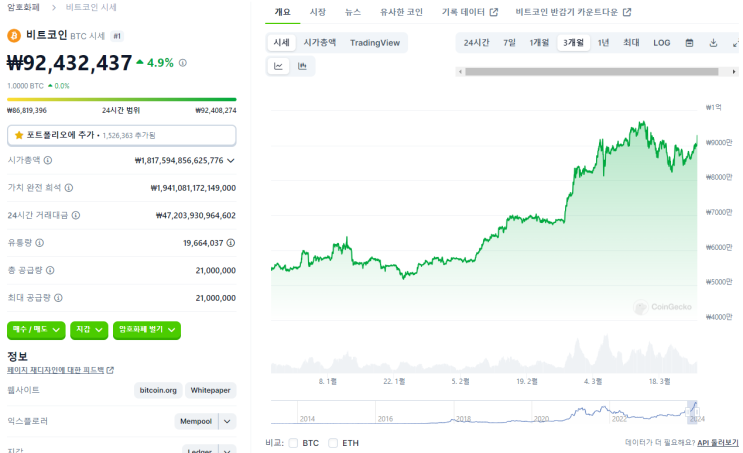Select 시가총액 chart mode
743x453 pixels.
click(320, 43)
